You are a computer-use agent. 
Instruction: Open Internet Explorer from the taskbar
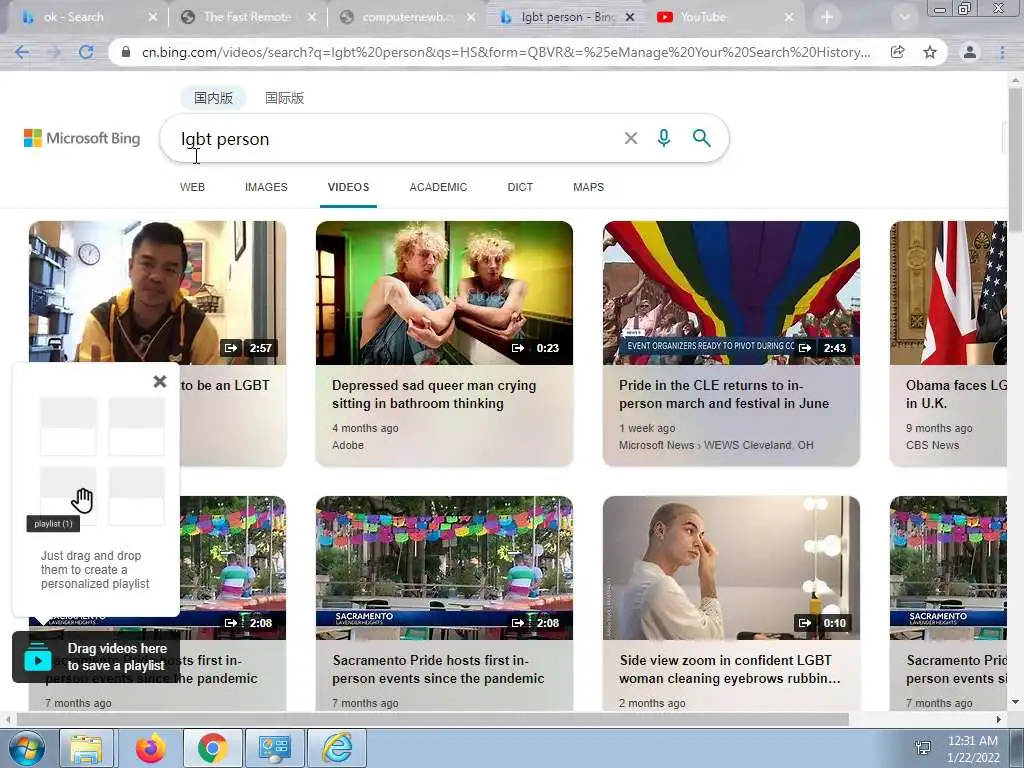(x=338, y=748)
